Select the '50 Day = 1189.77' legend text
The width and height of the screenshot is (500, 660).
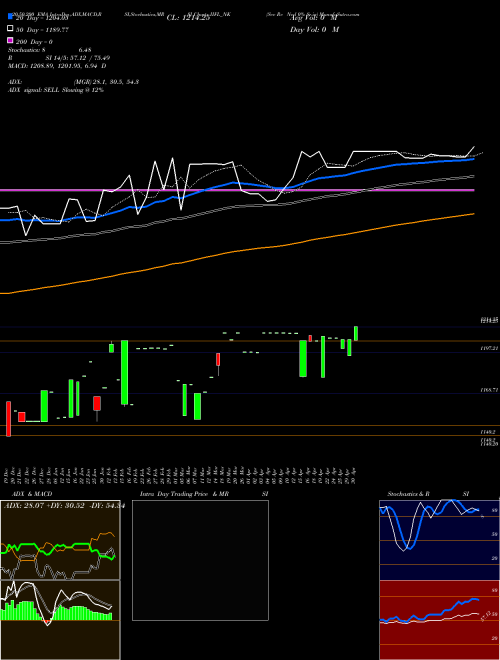(x=42, y=30)
